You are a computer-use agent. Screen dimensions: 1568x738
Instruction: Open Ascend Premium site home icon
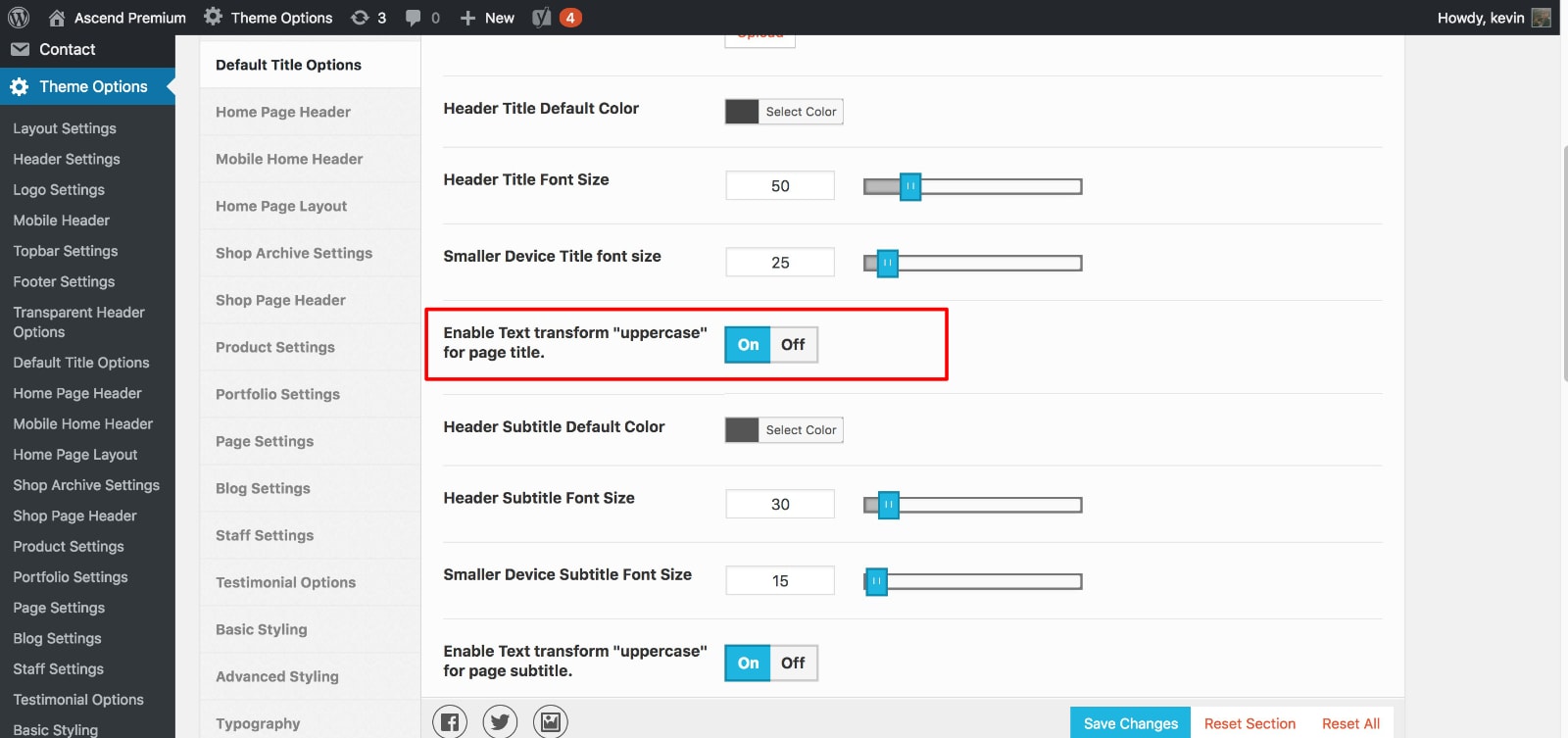point(57,18)
